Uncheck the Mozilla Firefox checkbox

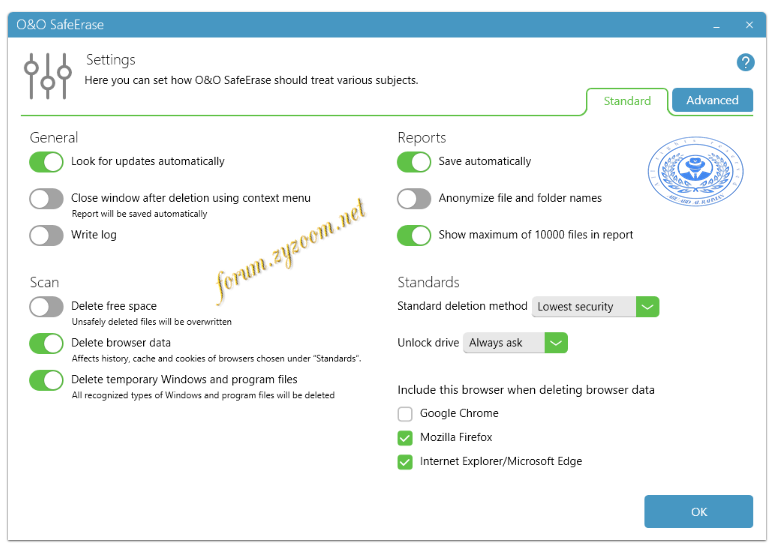[405, 438]
